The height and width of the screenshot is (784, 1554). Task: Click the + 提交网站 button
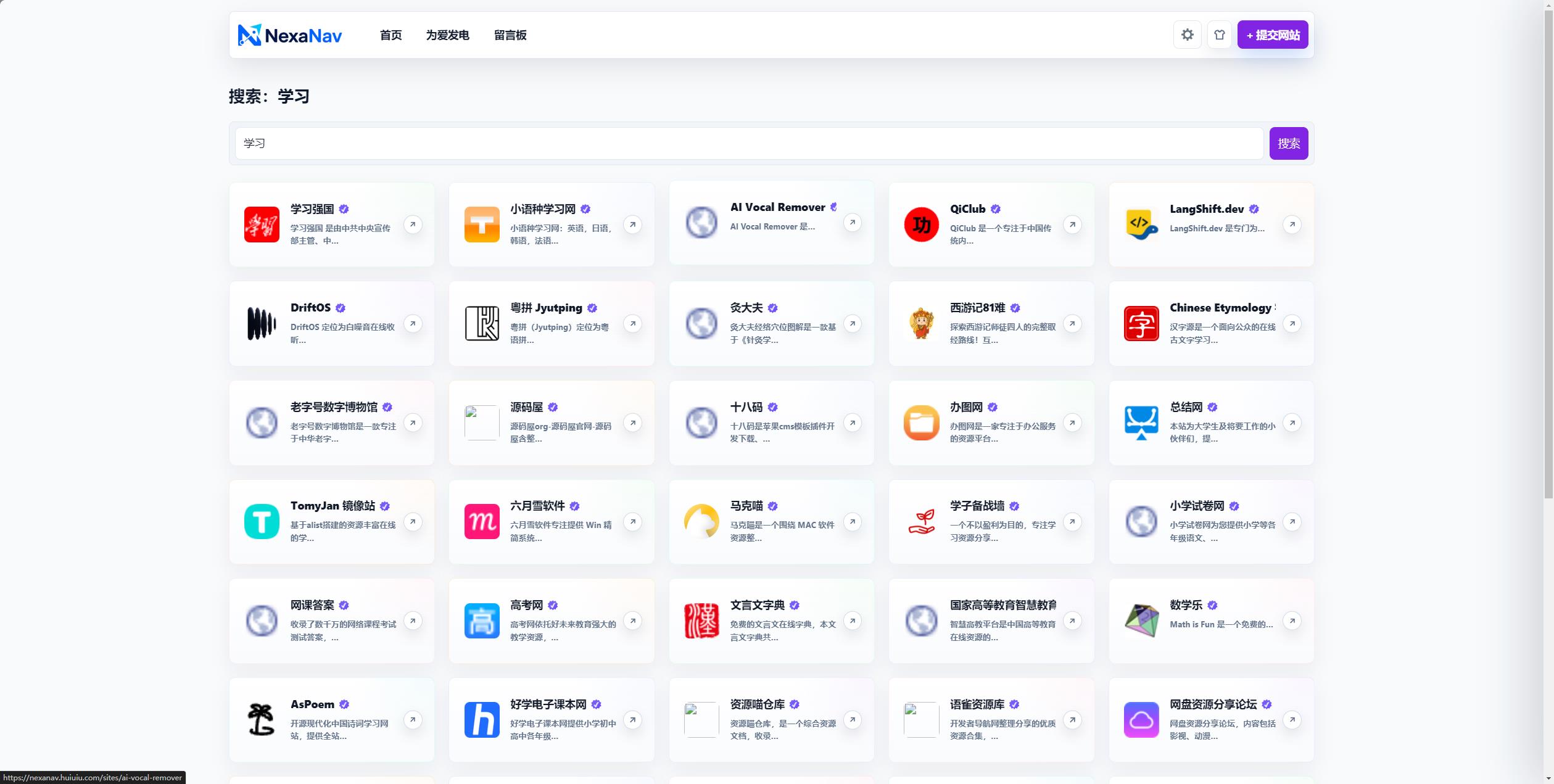(1273, 35)
